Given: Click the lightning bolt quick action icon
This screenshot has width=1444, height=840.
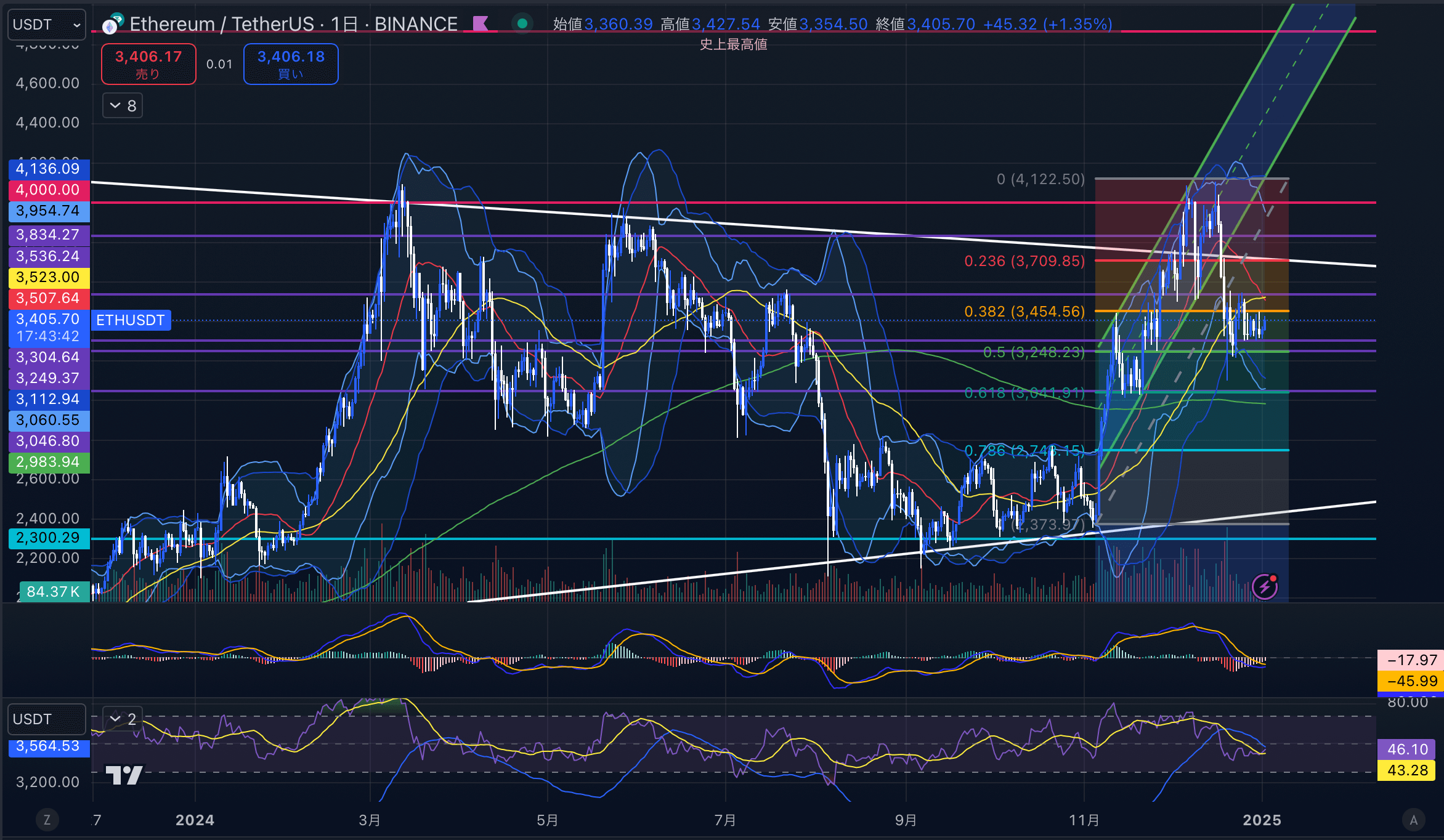Looking at the screenshot, I should point(1265,587).
